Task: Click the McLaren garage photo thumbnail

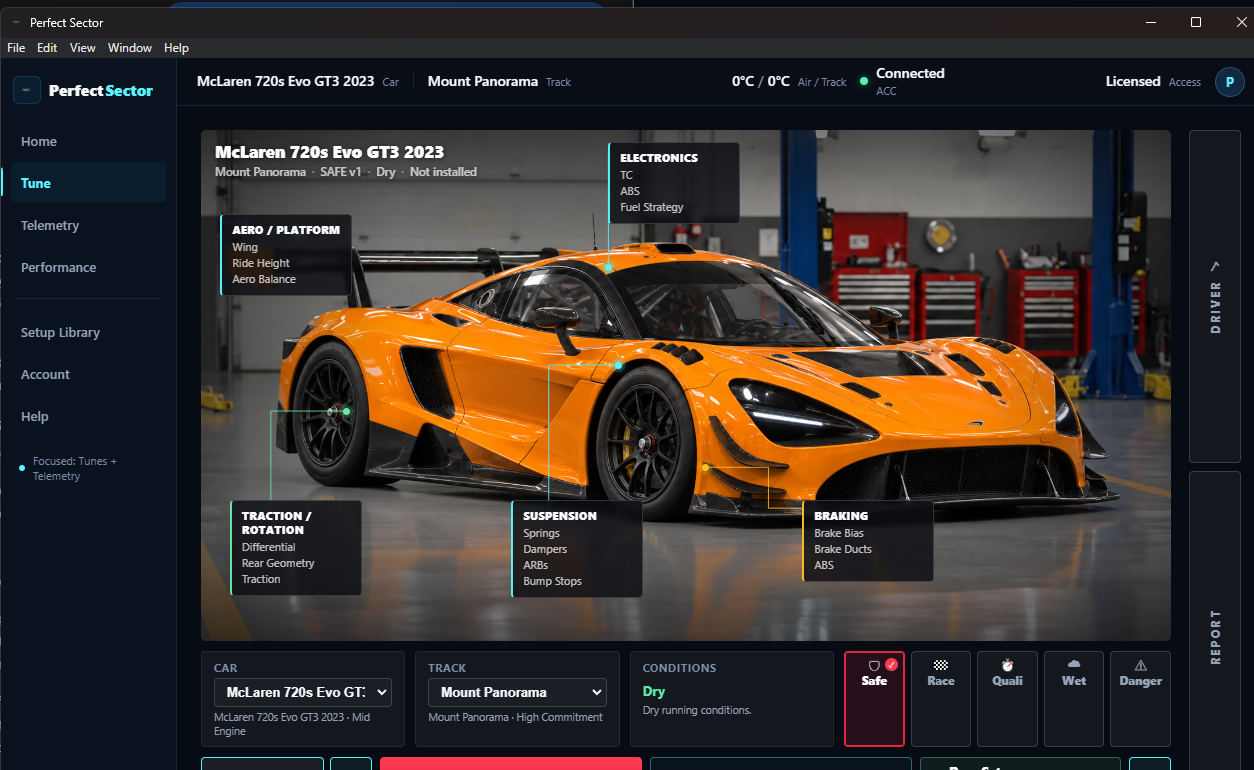Action: click(686, 385)
